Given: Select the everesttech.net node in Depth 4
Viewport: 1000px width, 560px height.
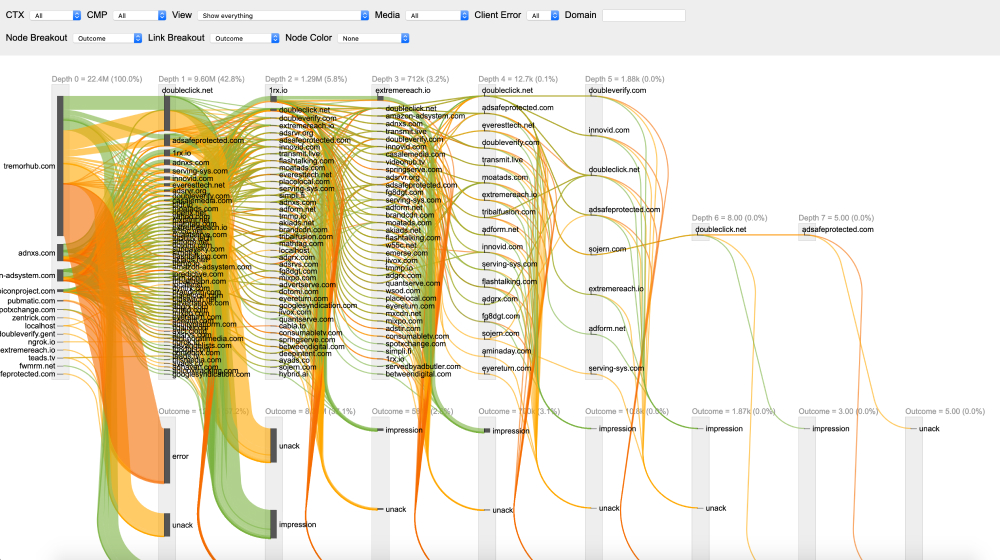Looking at the screenshot, I should click(508, 125).
